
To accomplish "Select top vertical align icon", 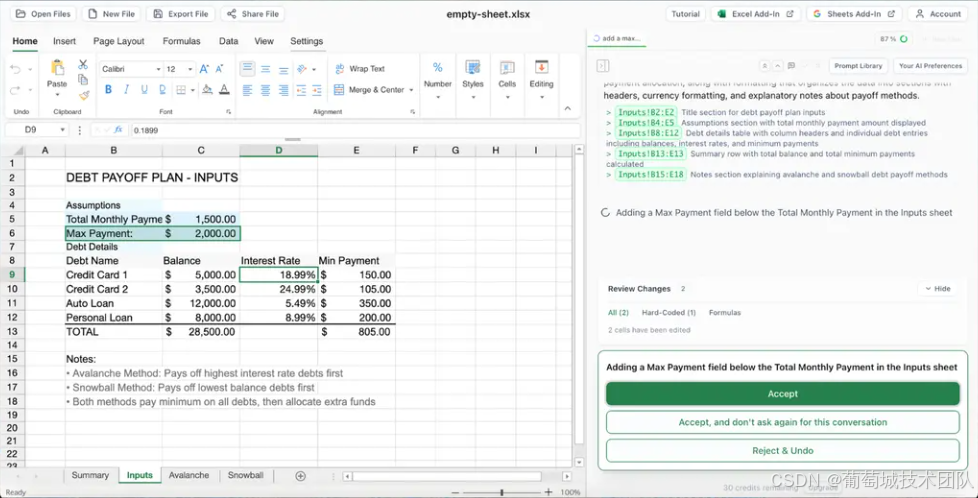I will (x=248, y=69).
